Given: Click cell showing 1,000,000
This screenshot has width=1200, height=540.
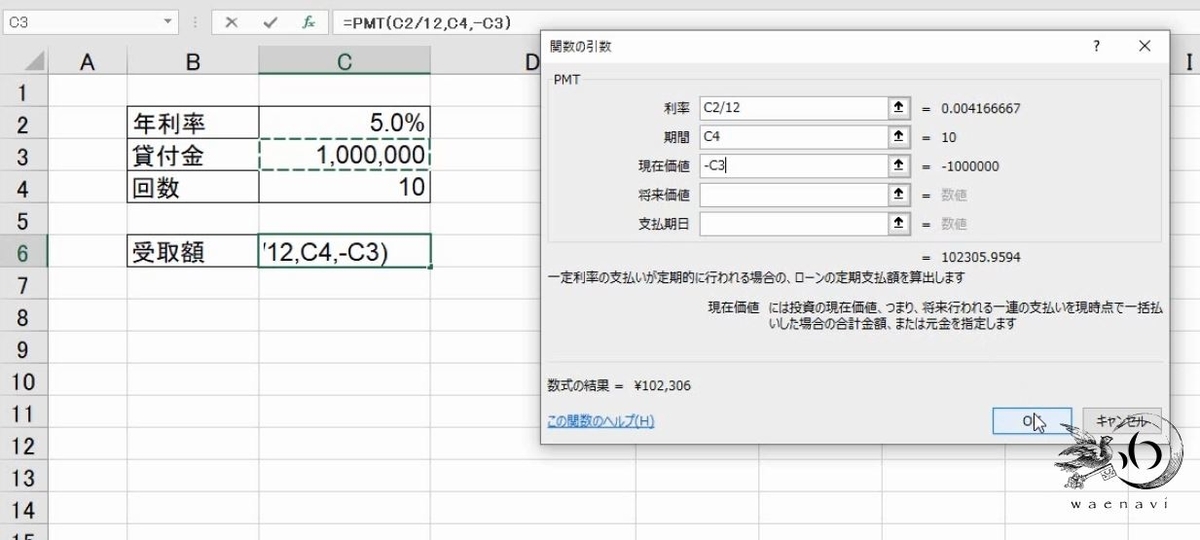Looking at the screenshot, I should pyautogui.click(x=344, y=156).
